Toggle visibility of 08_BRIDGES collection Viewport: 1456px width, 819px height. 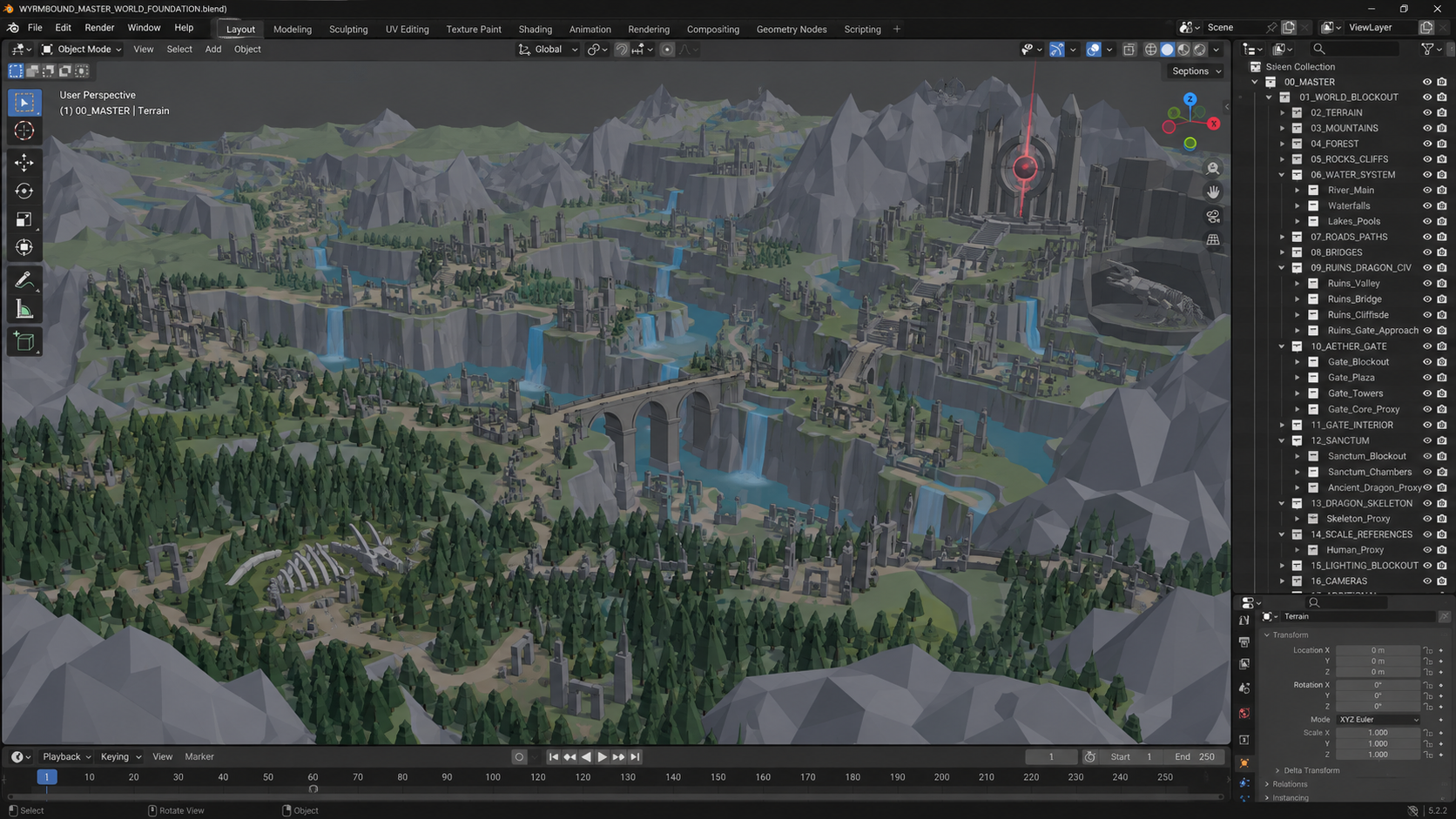(x=1427, y=252)
